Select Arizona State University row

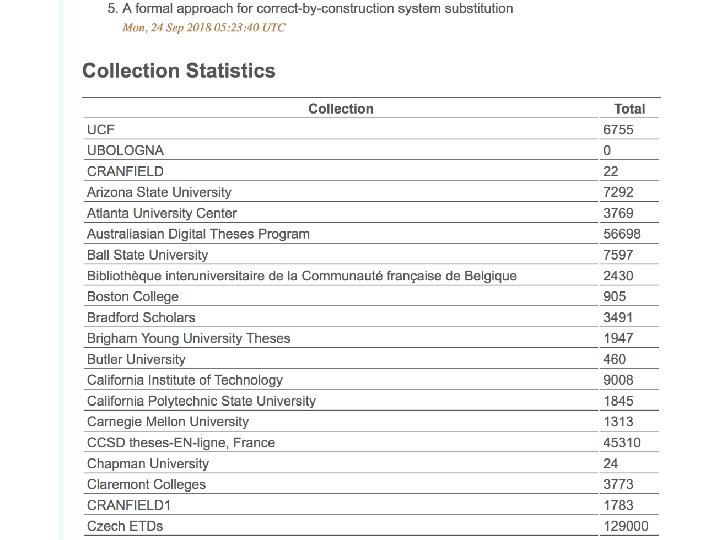pyautogui.click(x=371, y=192)
